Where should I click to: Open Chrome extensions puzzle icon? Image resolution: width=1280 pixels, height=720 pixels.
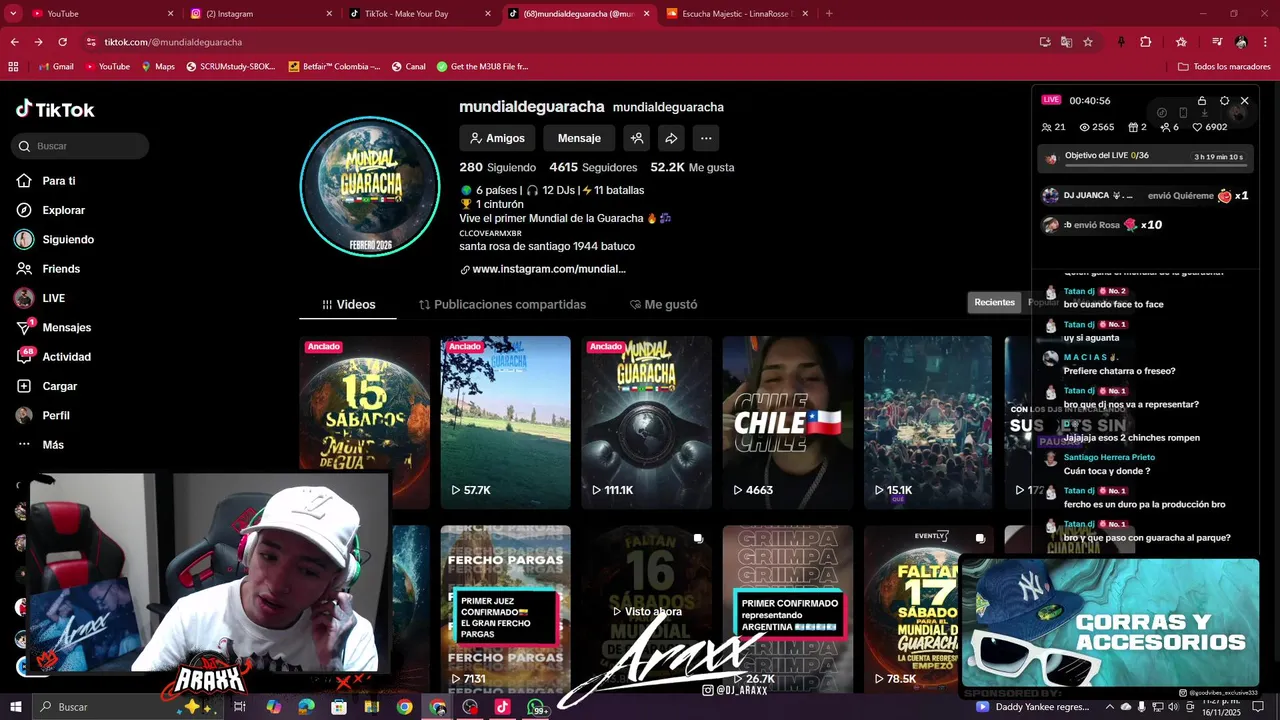click(1146, 42)
